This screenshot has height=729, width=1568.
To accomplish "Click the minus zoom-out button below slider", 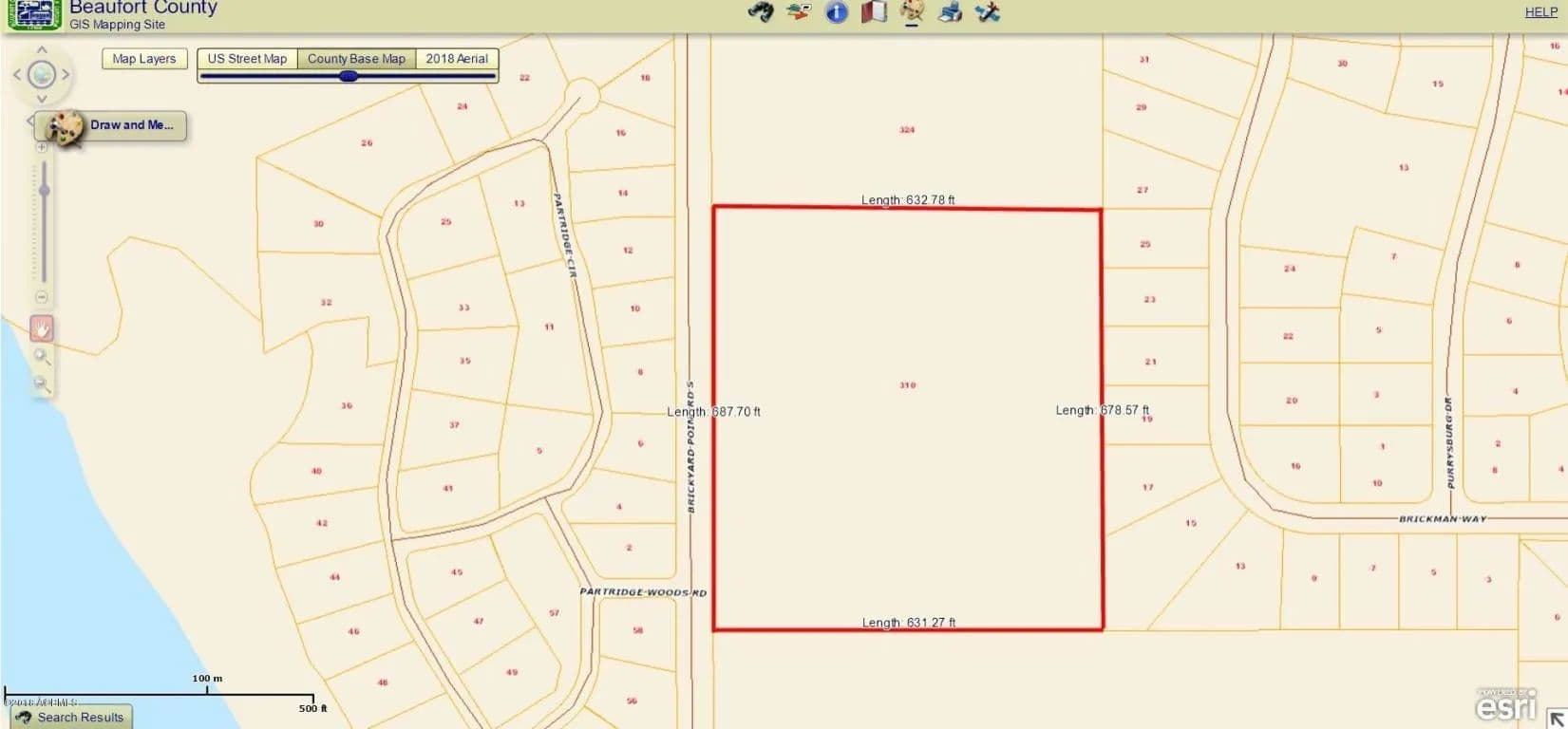I will [42, 297].
